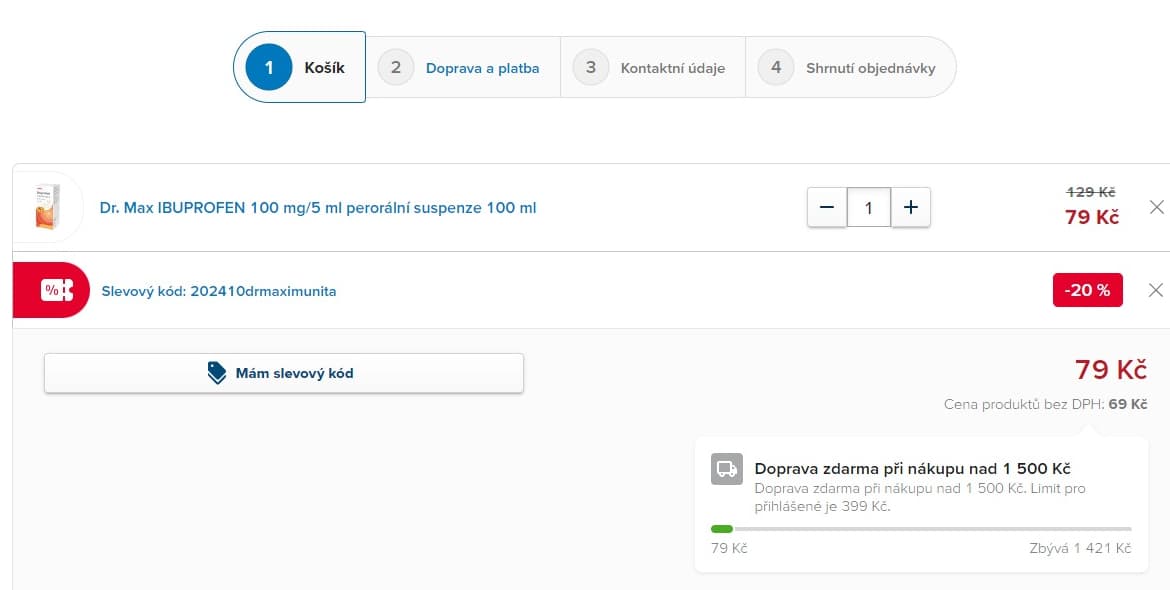Viewport: 1170px width, 590px height.
Task: Click the free delivery progress bar
Action: point(921,529)
